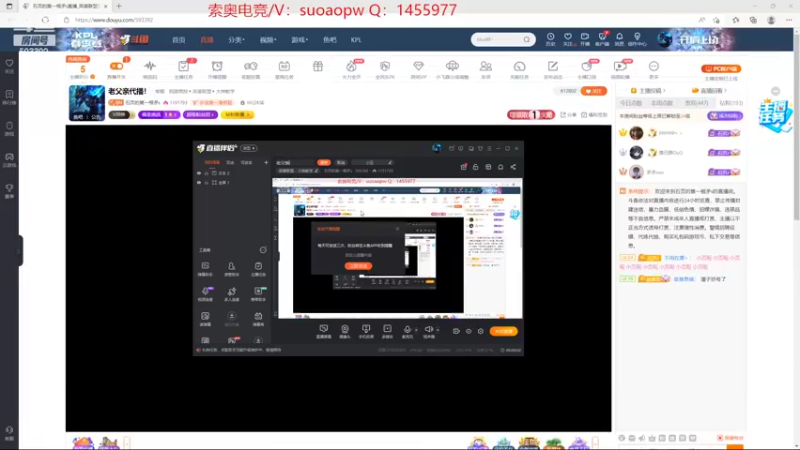Open the two-people friends icon in streamer toolbar
This screenshot has width=800, height=450.
coord(486,66)
